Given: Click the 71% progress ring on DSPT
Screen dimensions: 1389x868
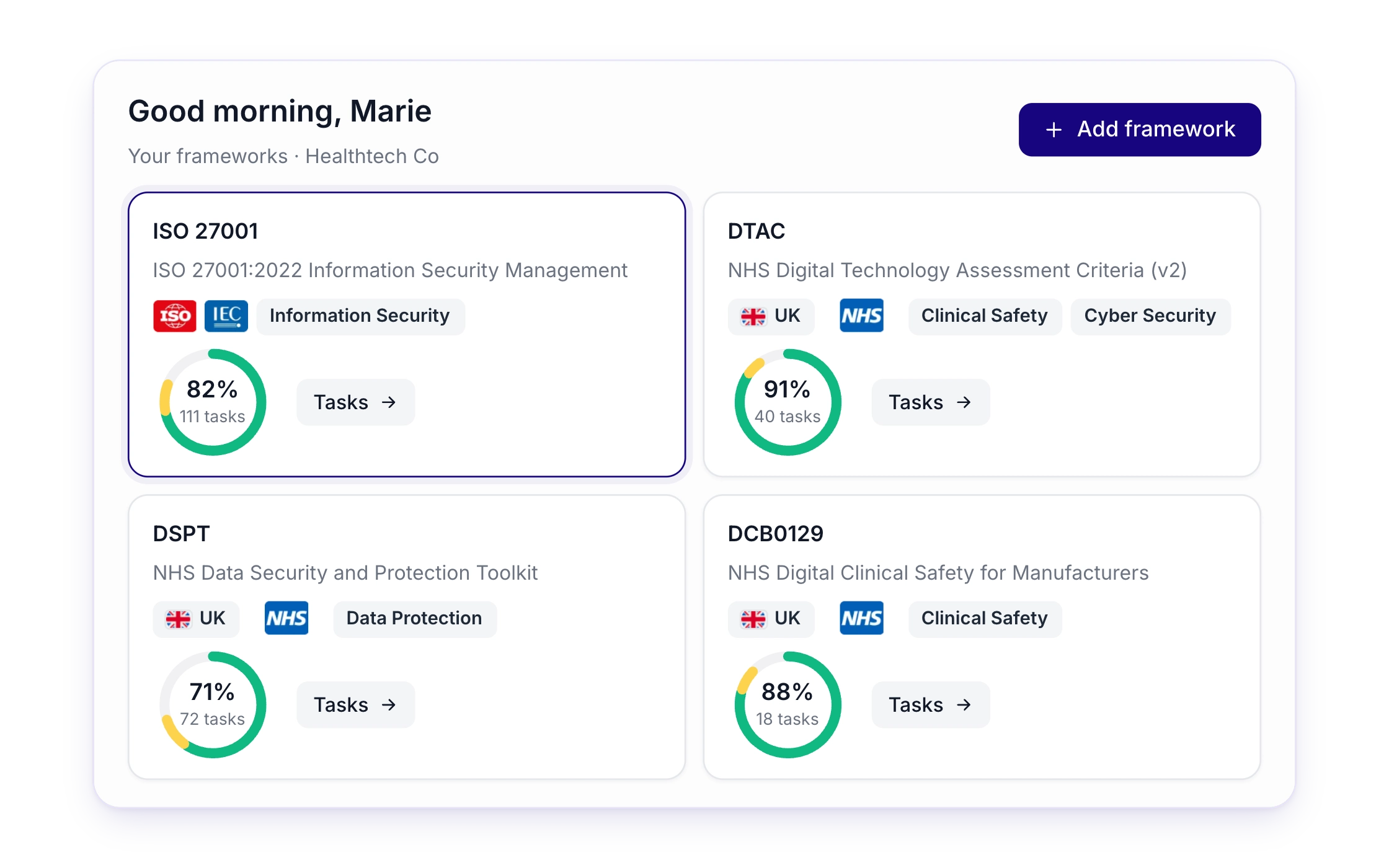Looking at the screenshot, I should pos(213,705).
